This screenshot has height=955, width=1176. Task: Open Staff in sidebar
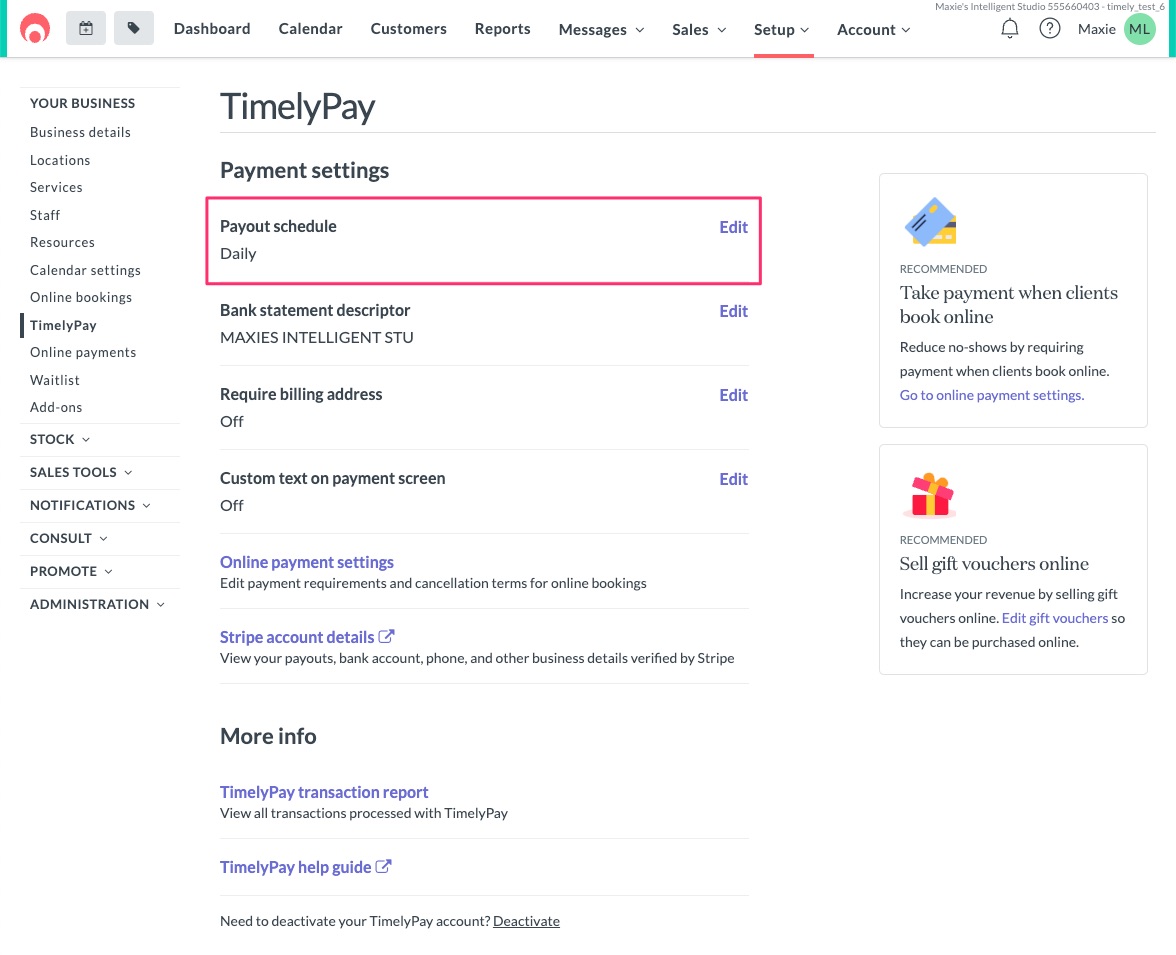click(45, 215)
